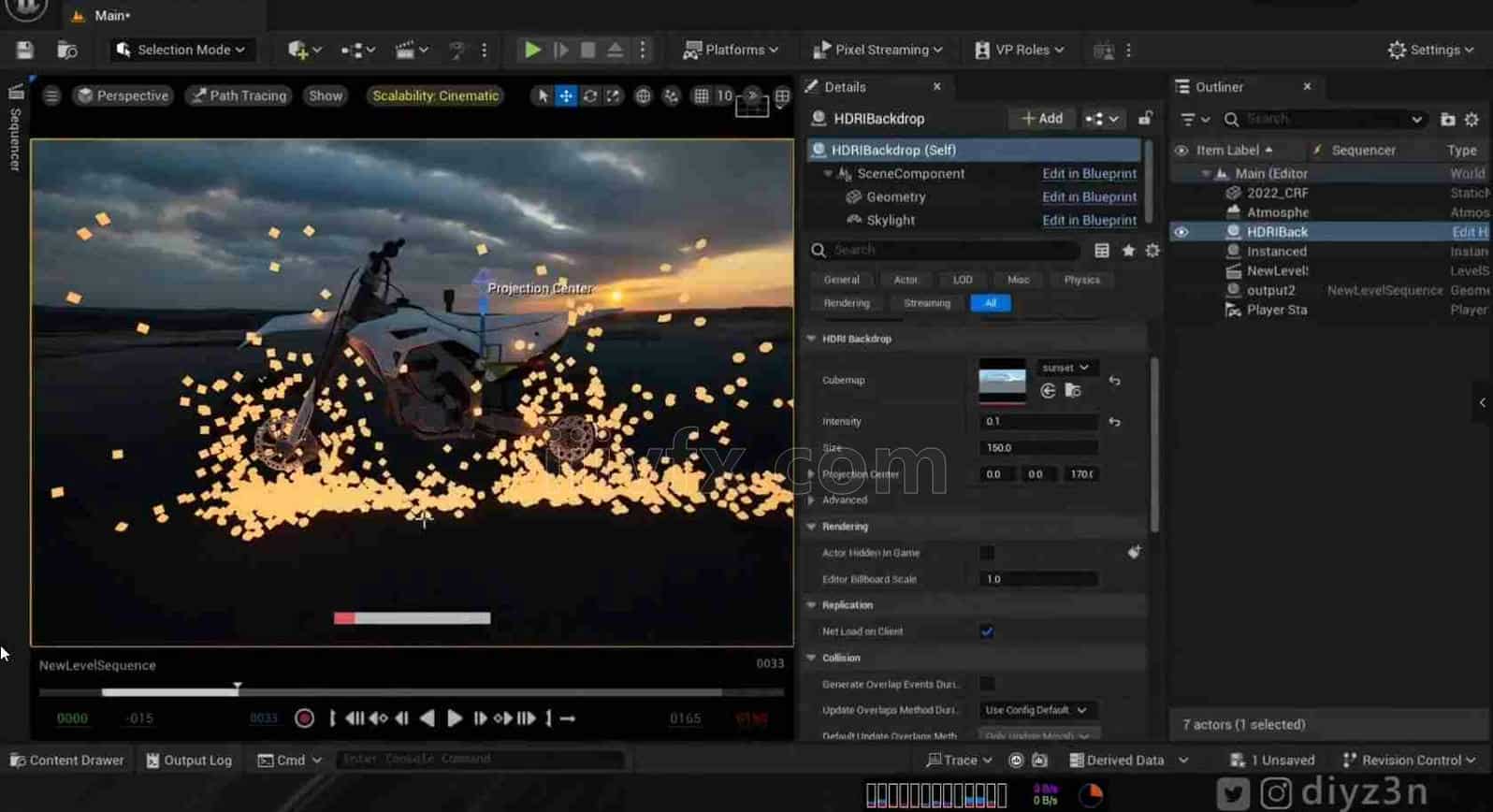Play the sequence in reverse
The height and width of the screenshot is (812, 1493).
[x=428, y=718]
